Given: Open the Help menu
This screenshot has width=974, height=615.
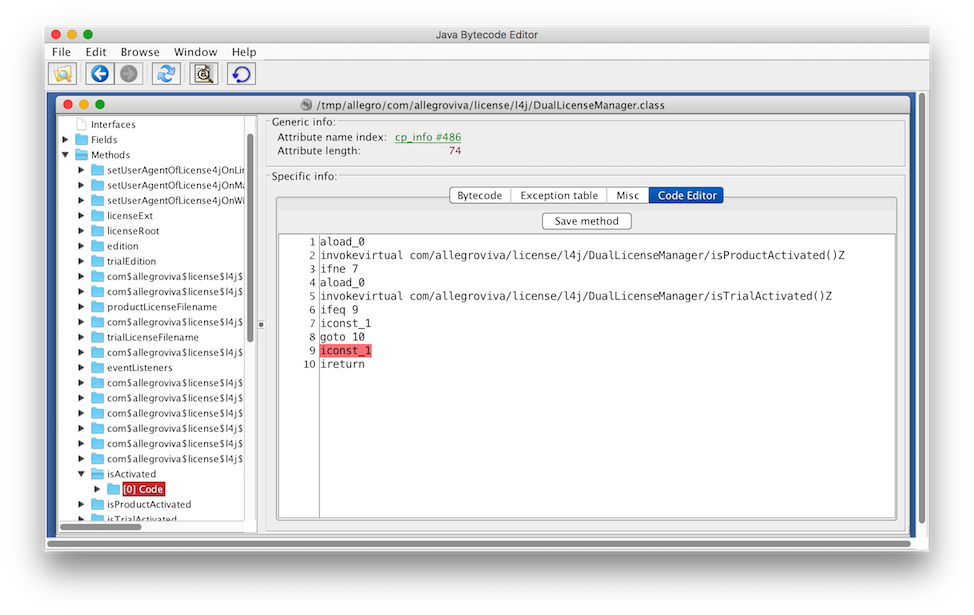Looking at the screenshot, I should tap(244, 52).
